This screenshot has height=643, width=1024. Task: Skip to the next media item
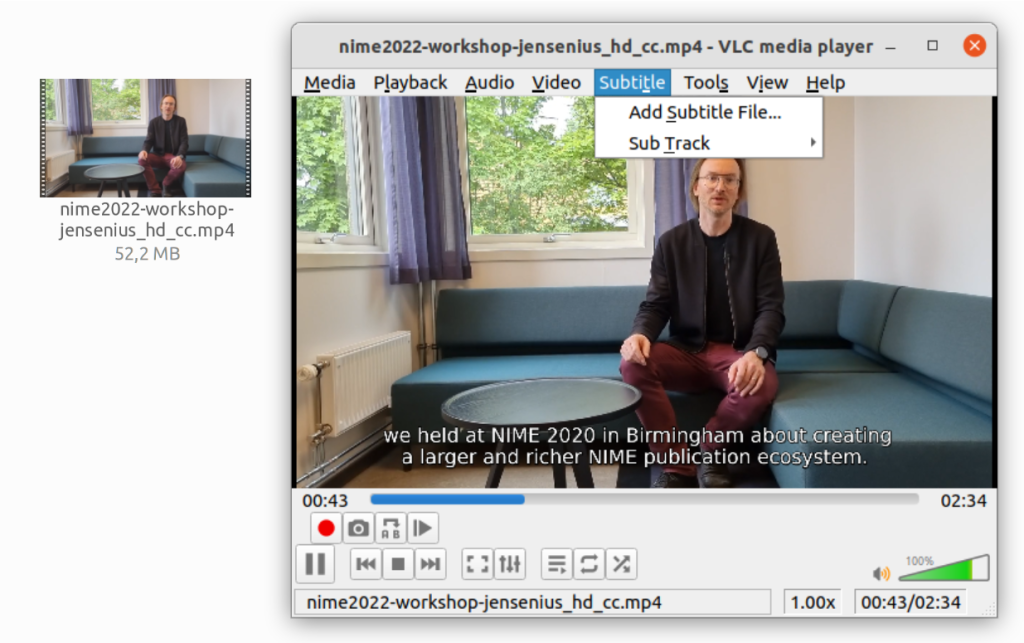click(430, 564)
